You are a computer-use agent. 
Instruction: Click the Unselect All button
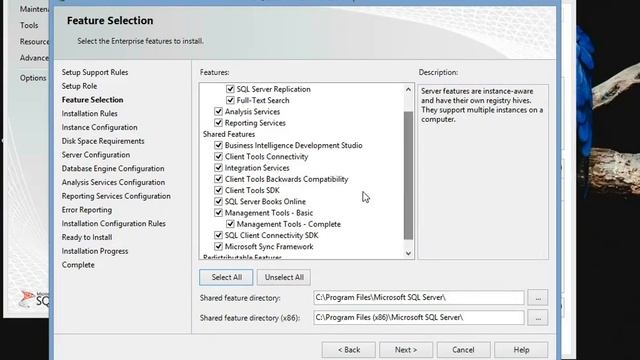[x=284, y=277]
